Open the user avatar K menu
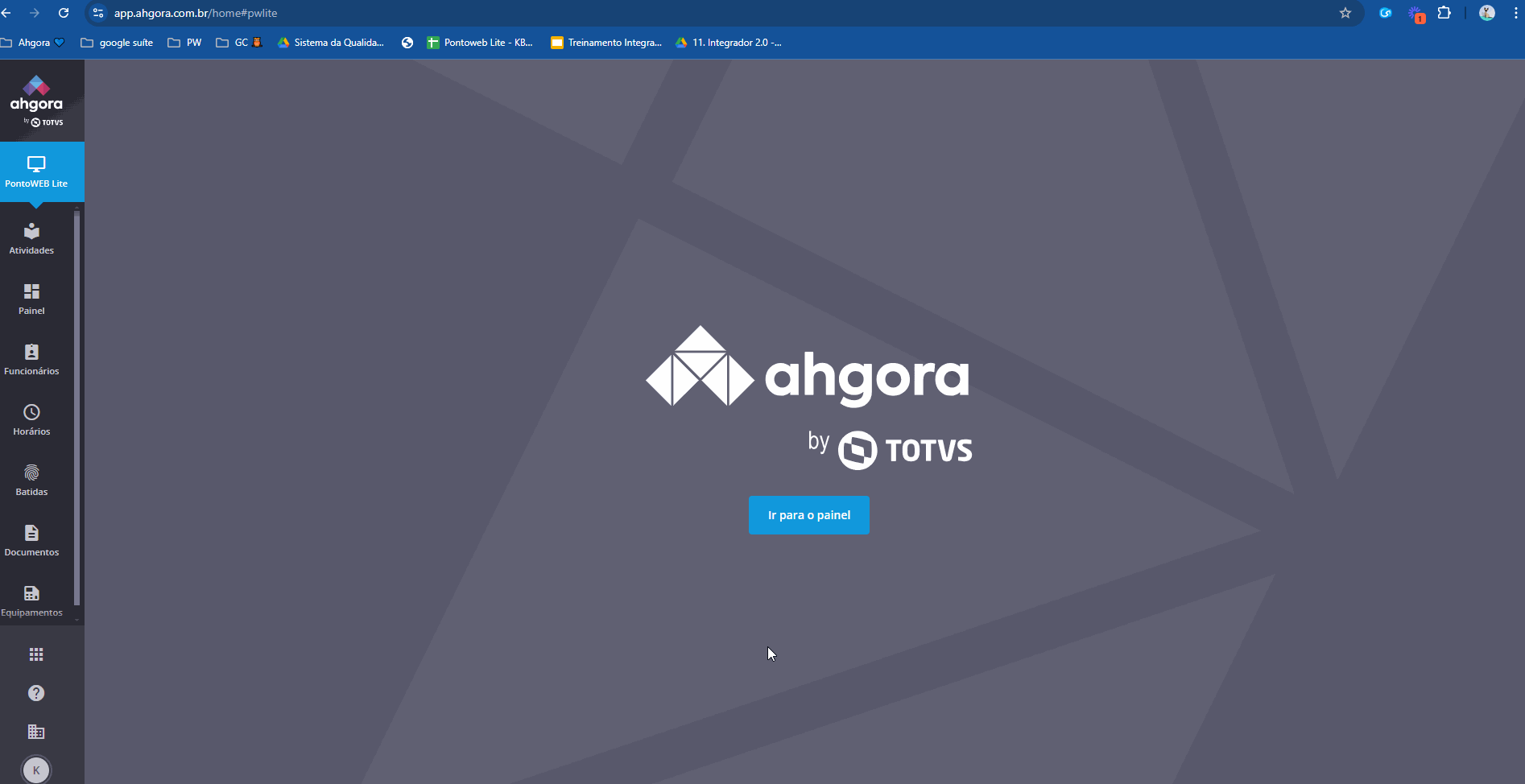 click(x=36, y=770)
